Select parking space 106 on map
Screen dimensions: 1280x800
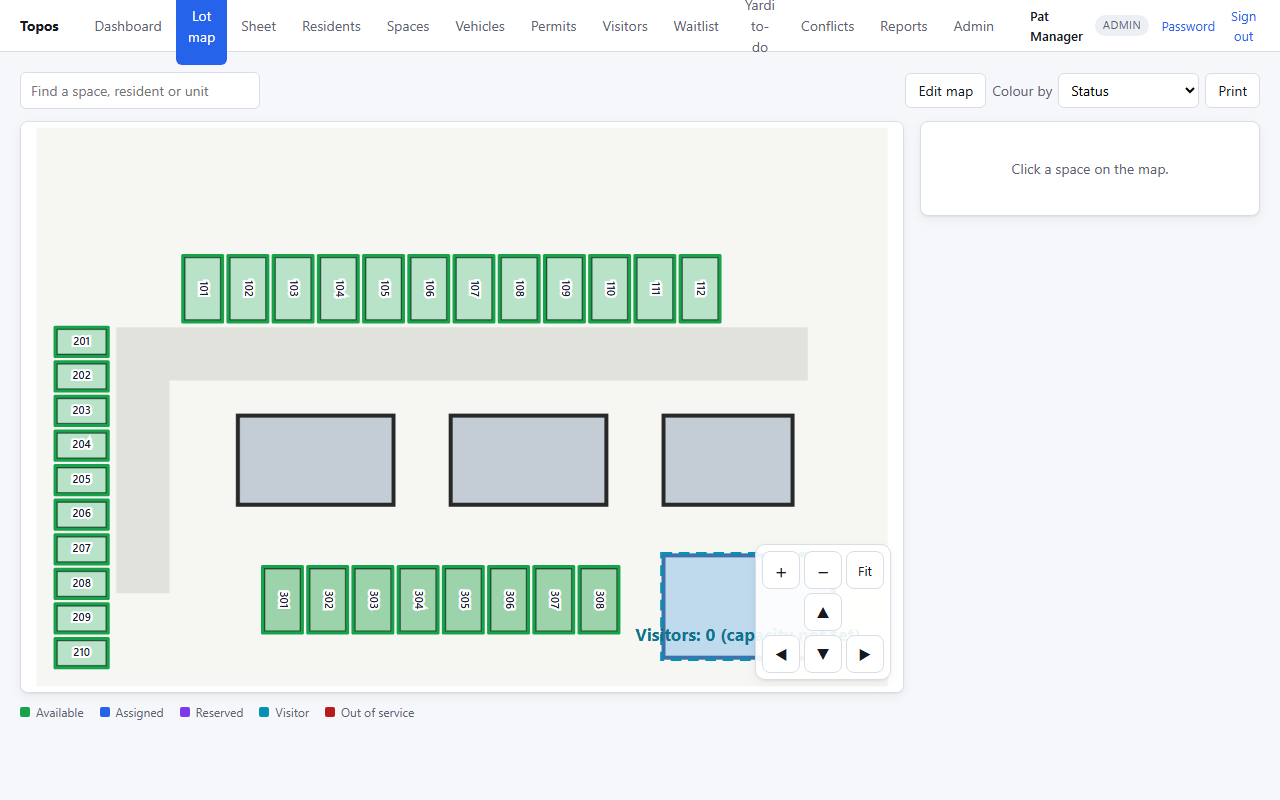pyautogui.click(x=429, y=288)
